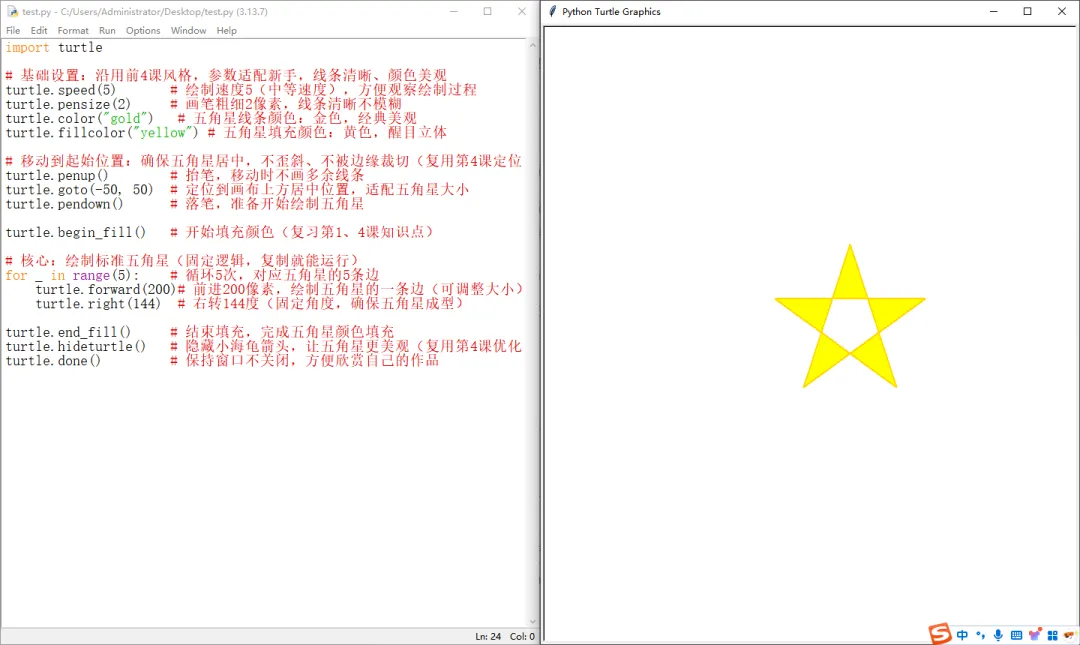This screenshot has width=1080, height=645.
Task: Click the 'Ln: 24' status bar indicator
Action: pyautogui.click(x=488, y=636)
